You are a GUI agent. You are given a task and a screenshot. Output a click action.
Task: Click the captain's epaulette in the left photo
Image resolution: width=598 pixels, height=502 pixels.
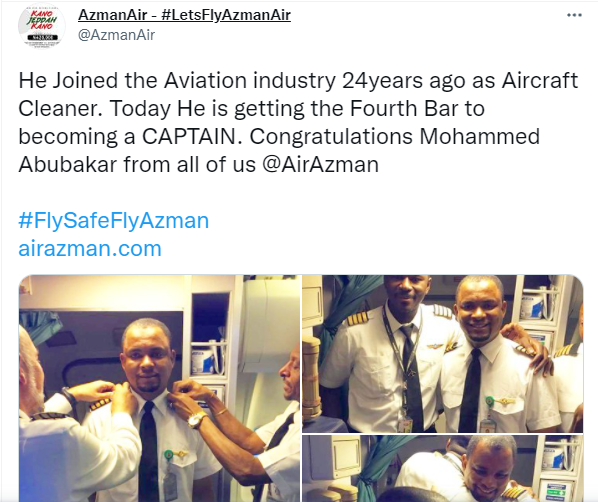[100, 404]
